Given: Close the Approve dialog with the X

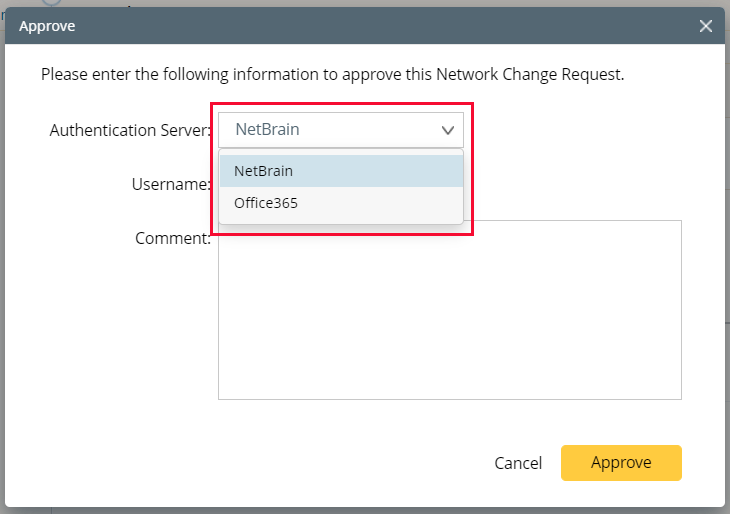Looking at the screenshot, I should pyautogui.click(x=706, y=26).
